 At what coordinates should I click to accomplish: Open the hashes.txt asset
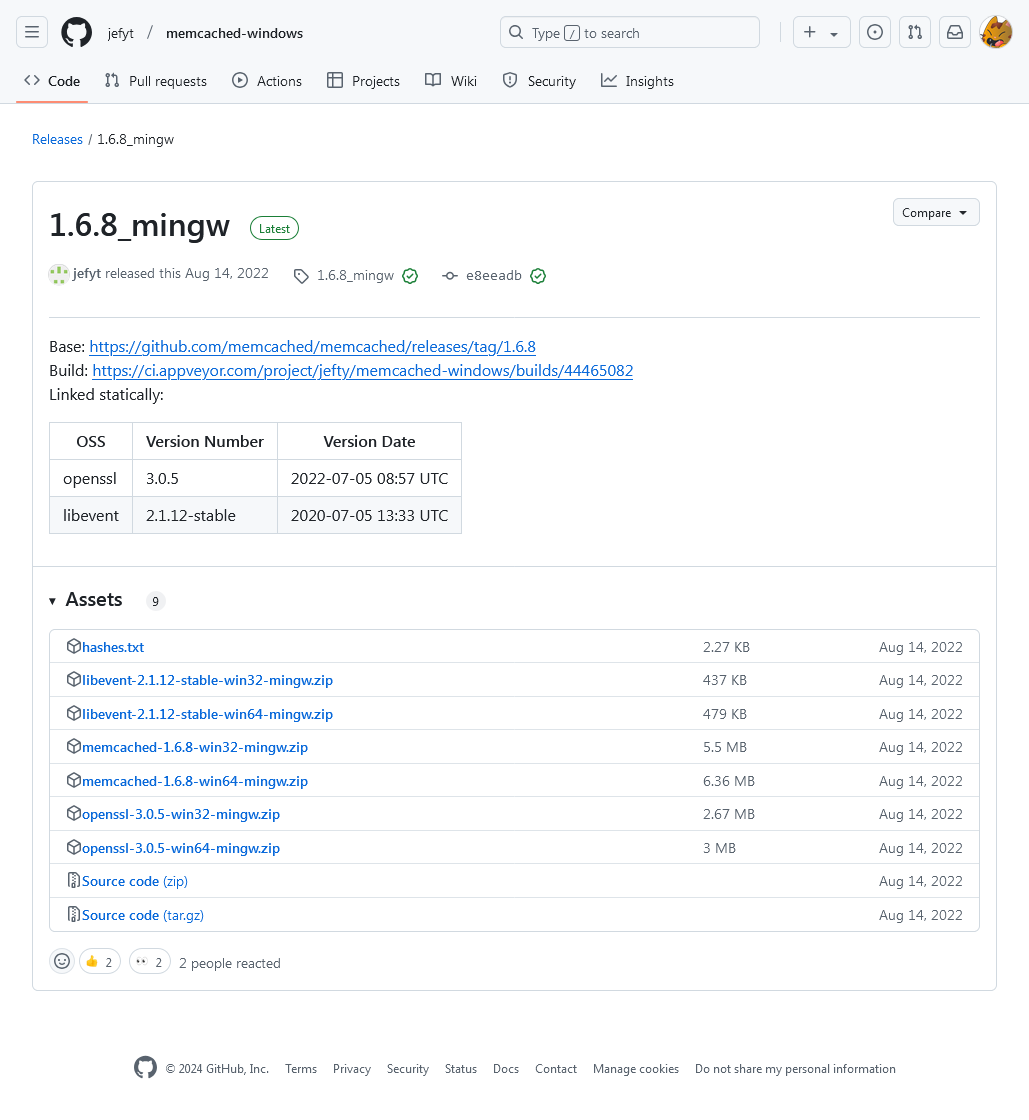click(113, 647)
